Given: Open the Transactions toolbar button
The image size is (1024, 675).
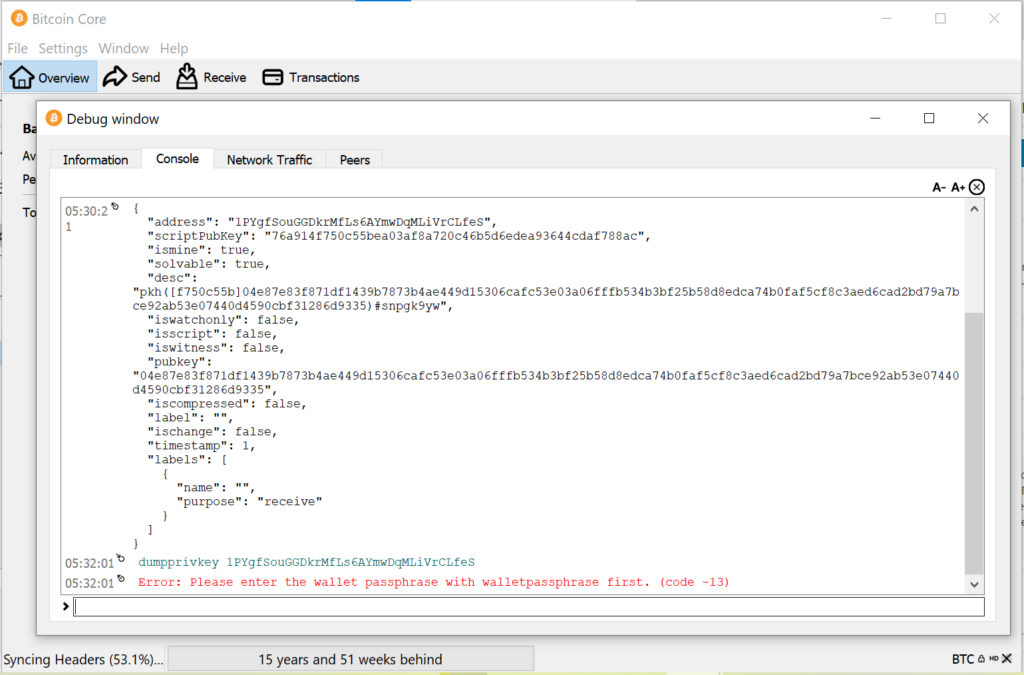Looking at the screenshot, I should pos(311,77).
